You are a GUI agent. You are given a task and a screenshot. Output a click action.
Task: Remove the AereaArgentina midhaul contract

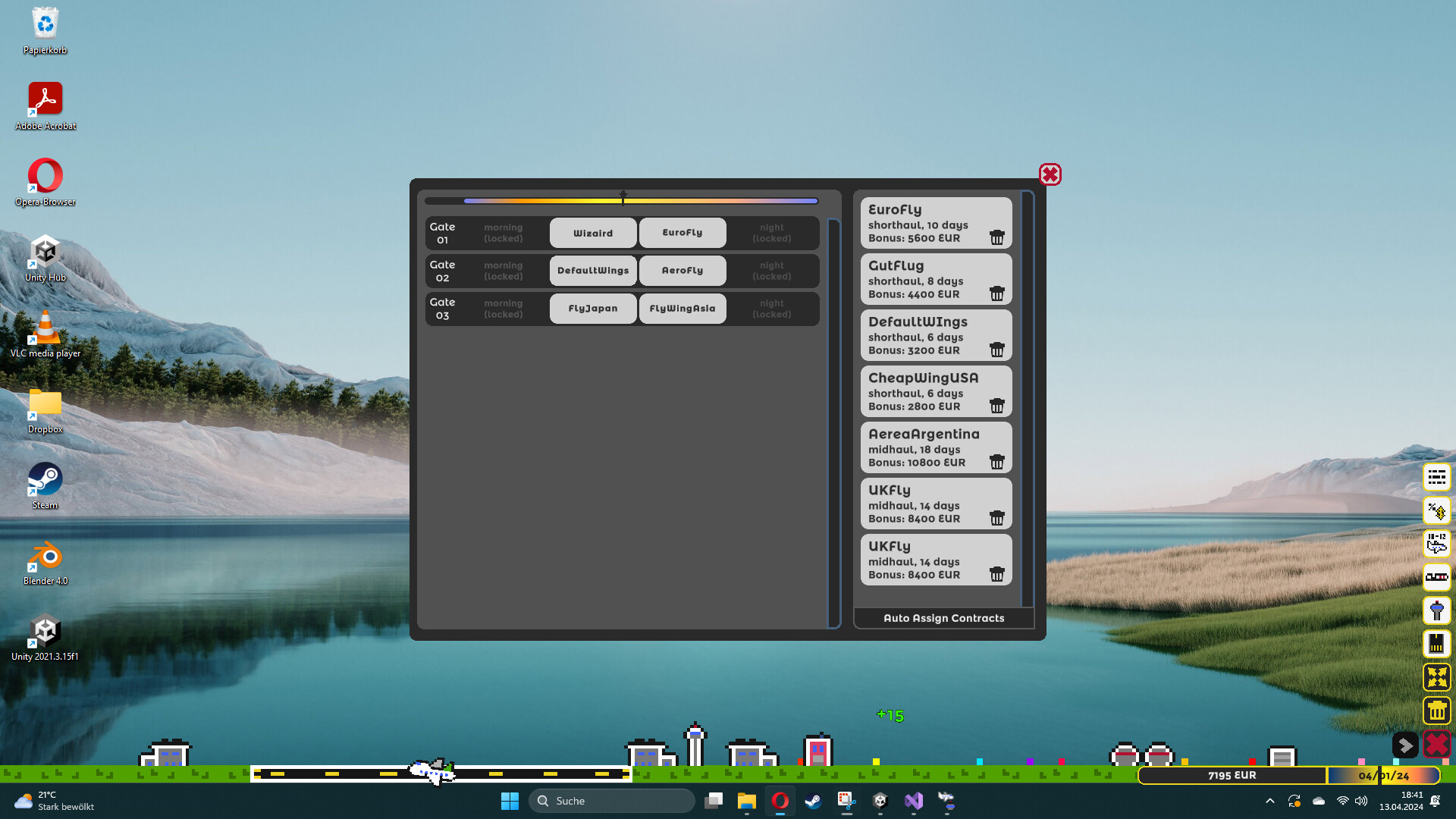click(997, 462)
